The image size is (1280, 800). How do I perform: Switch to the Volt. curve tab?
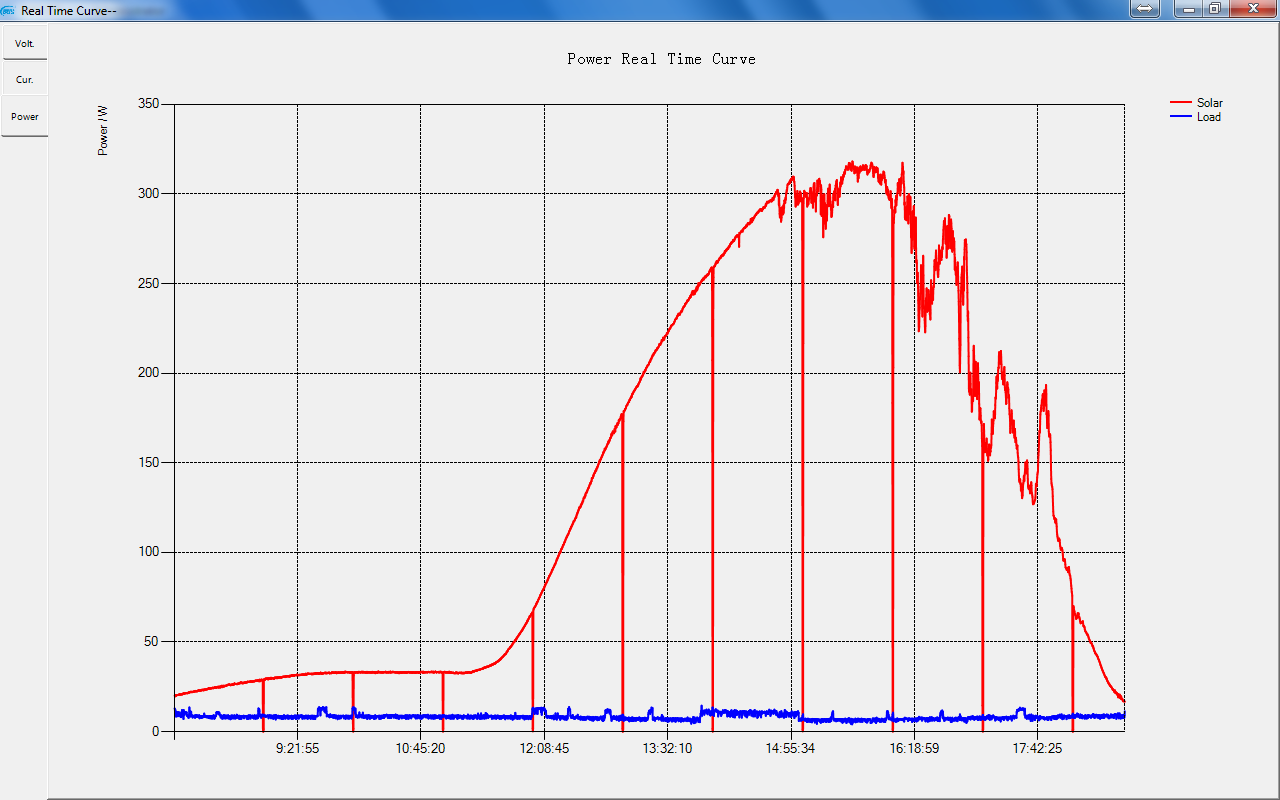click(24, 44)
